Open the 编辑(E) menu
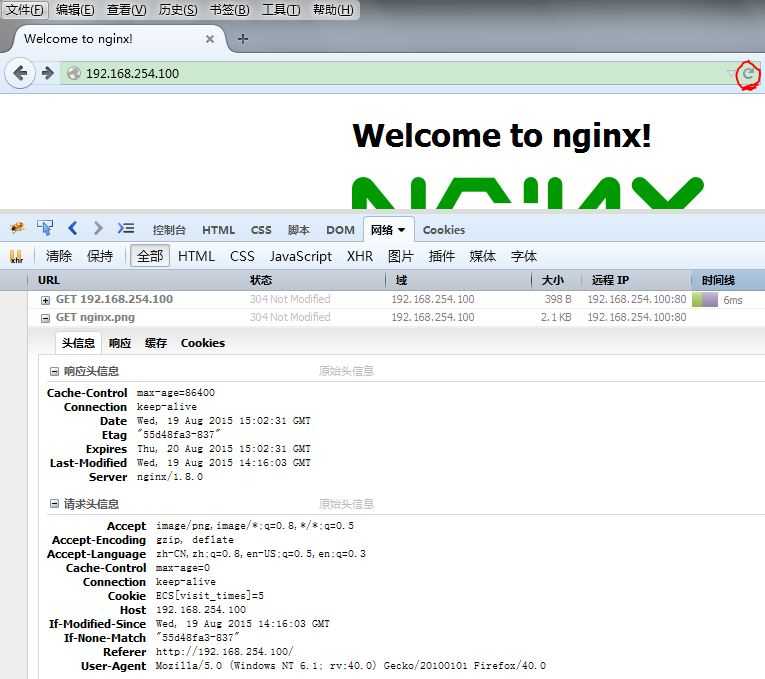This screenshot has width=765, height=679. (x=75, y=10)
